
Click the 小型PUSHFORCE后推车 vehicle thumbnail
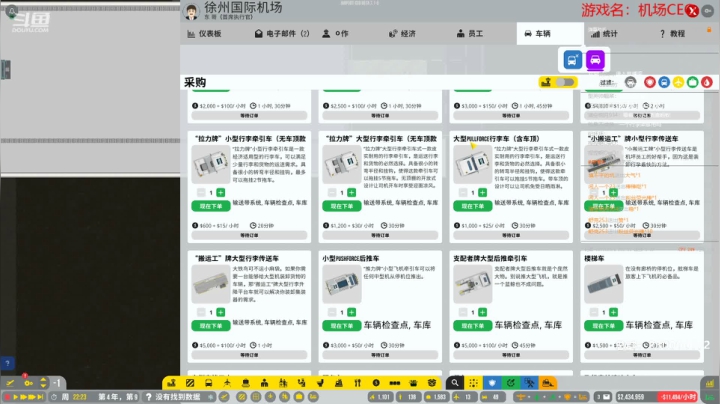pyautogui.click(x=342, y=284)
